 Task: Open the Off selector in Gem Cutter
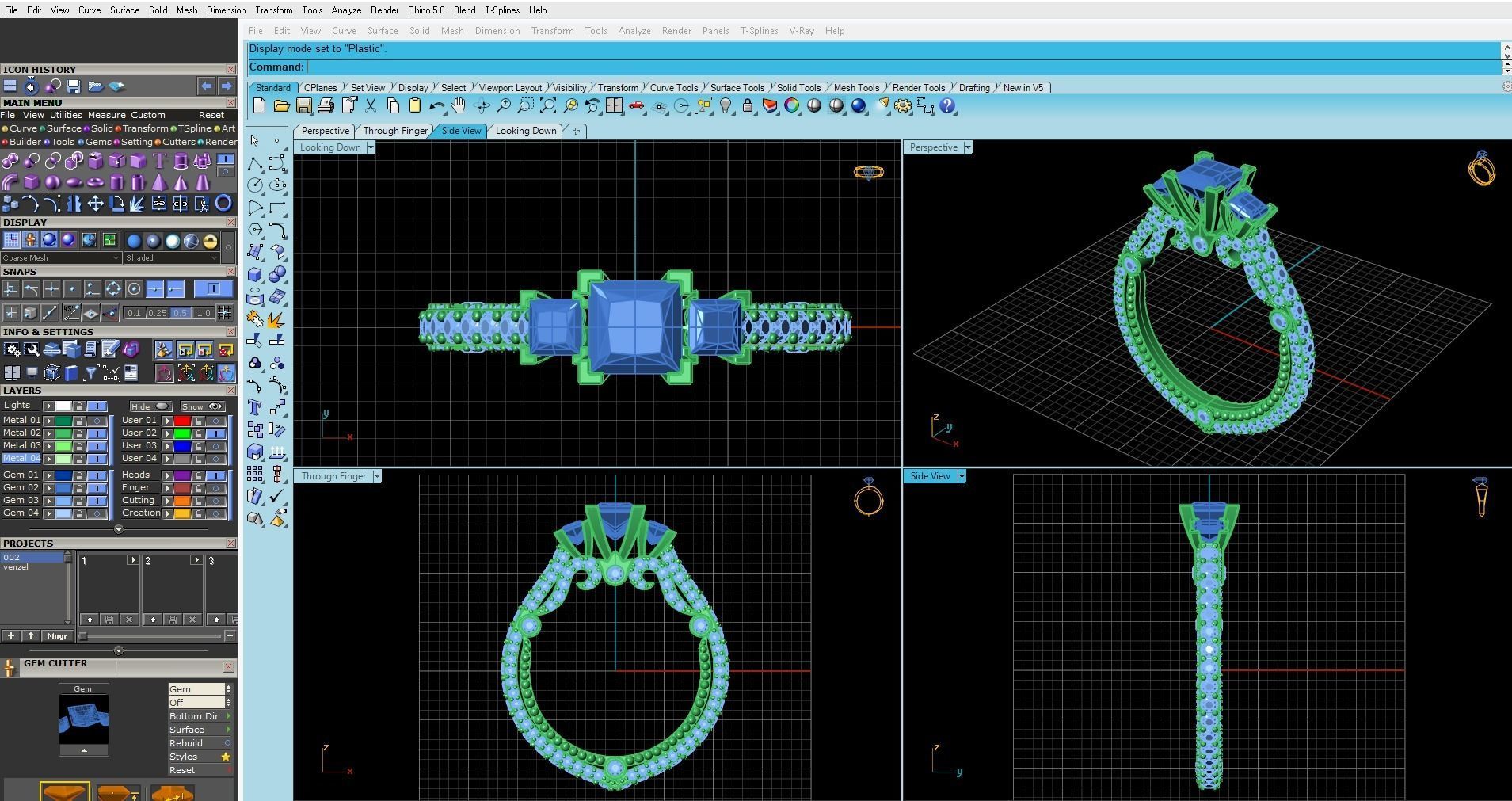[200, 703]
